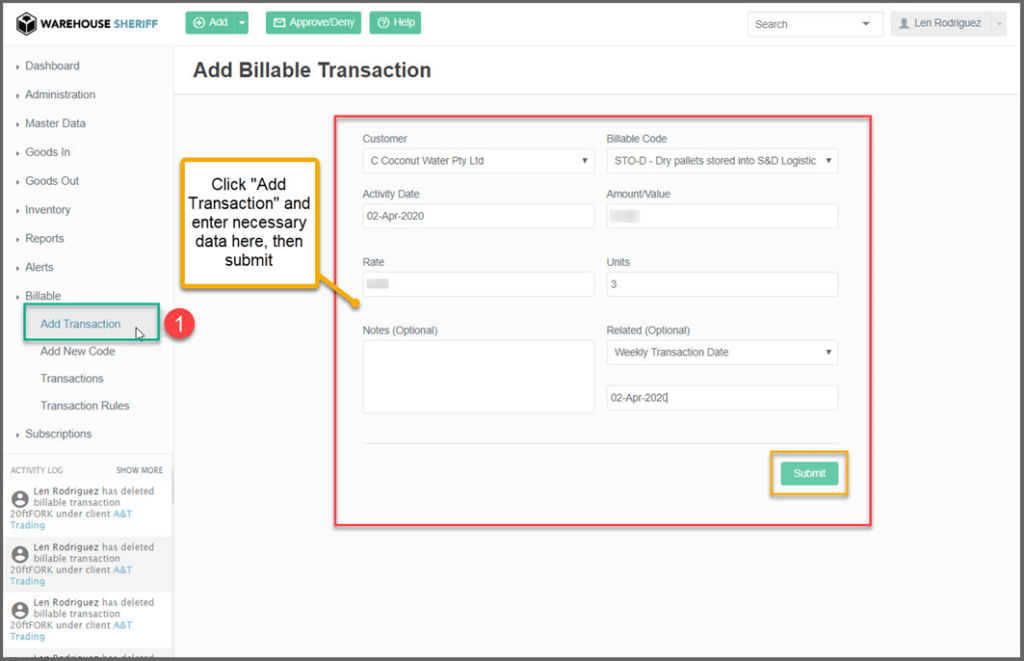The image size is (1024, 661).
Task: Select Add Transaction in sidebar
Action: tap(80, 324)
